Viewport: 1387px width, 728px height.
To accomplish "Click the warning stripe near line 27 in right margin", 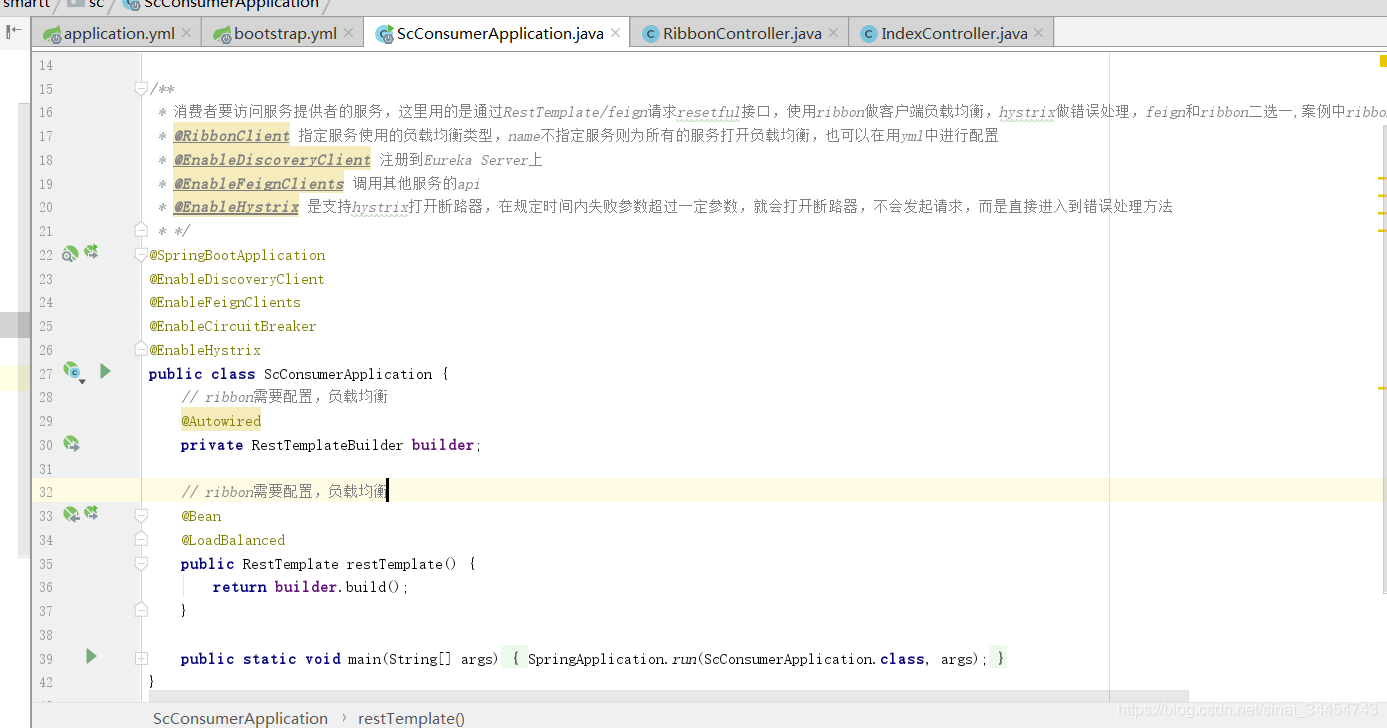I will coord(1382,387).
